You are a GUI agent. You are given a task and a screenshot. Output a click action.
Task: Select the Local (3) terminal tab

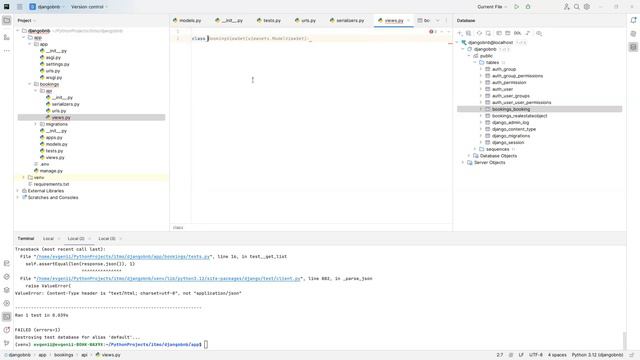[x=107, y=238]
